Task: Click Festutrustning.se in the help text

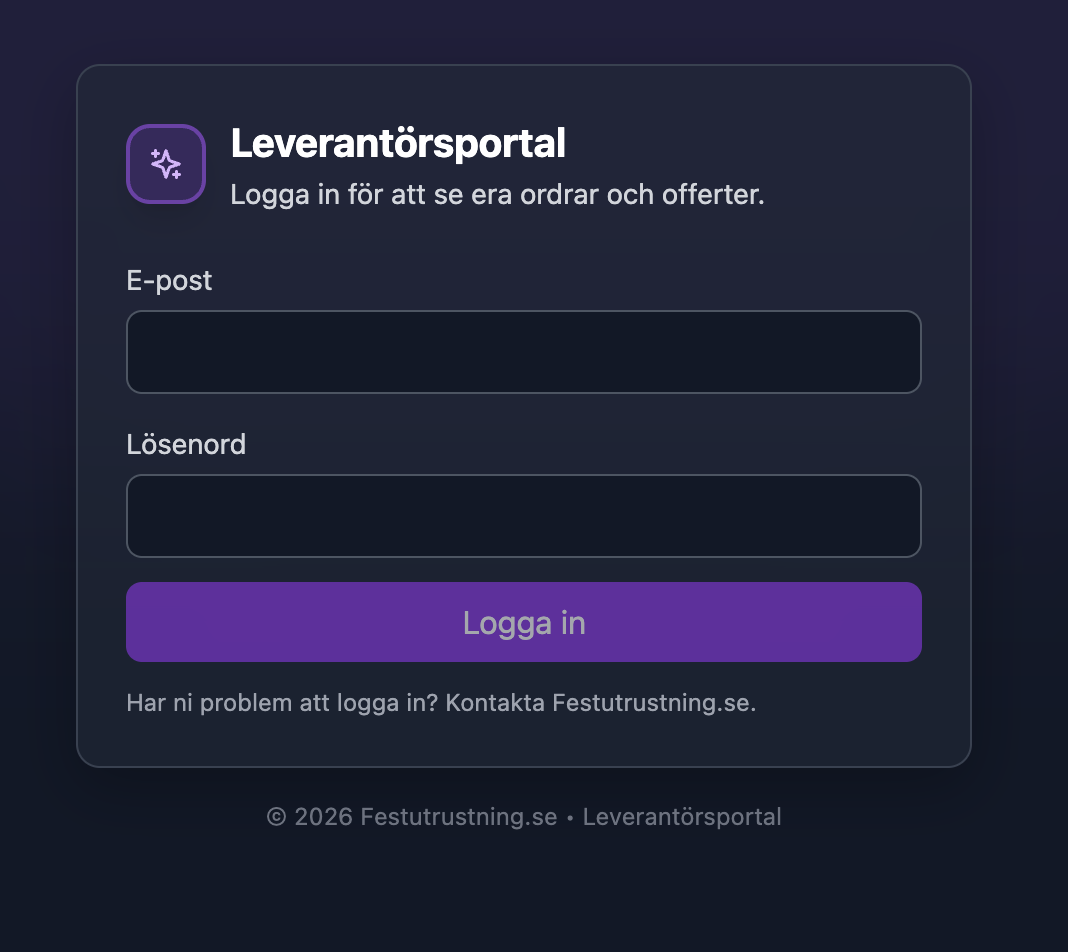Action: point(654,703)
